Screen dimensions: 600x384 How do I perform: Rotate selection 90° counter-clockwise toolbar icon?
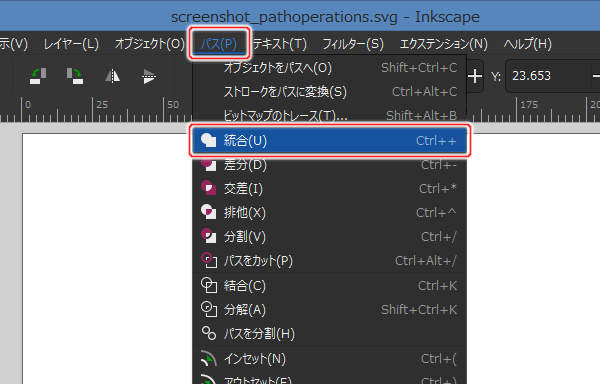tap(38, 76)
